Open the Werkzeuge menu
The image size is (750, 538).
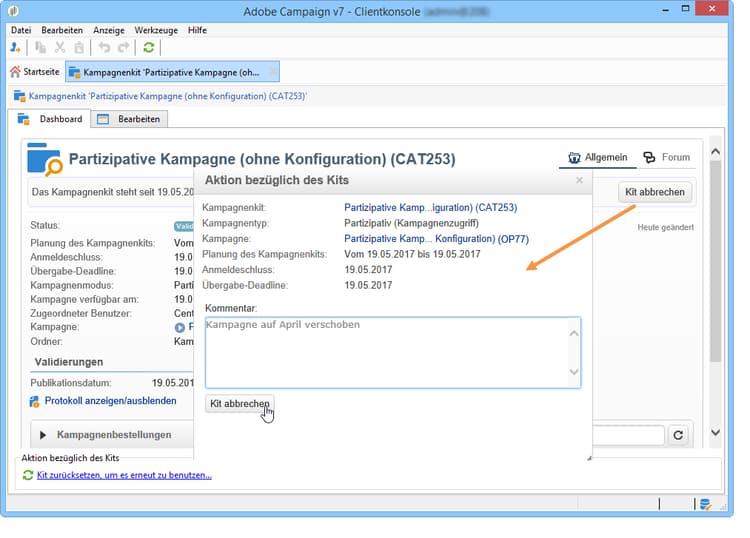click(x=156, y=30)
